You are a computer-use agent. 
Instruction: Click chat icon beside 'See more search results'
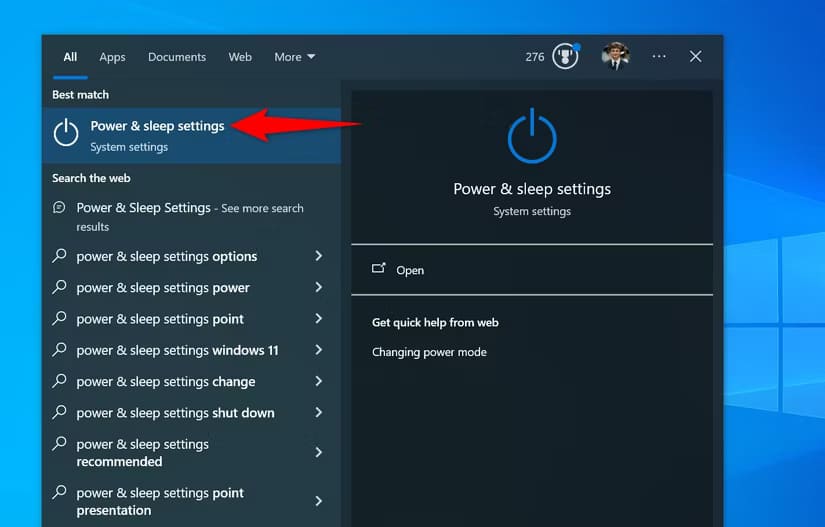59,207
